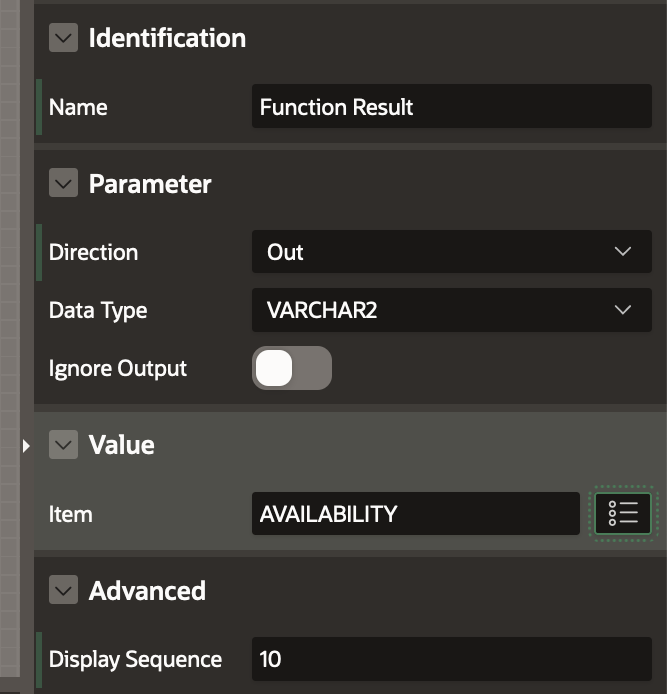This screenshot has height=694, width=667.
Task: Open the Item list picker icon
Action: click(623, 514)
